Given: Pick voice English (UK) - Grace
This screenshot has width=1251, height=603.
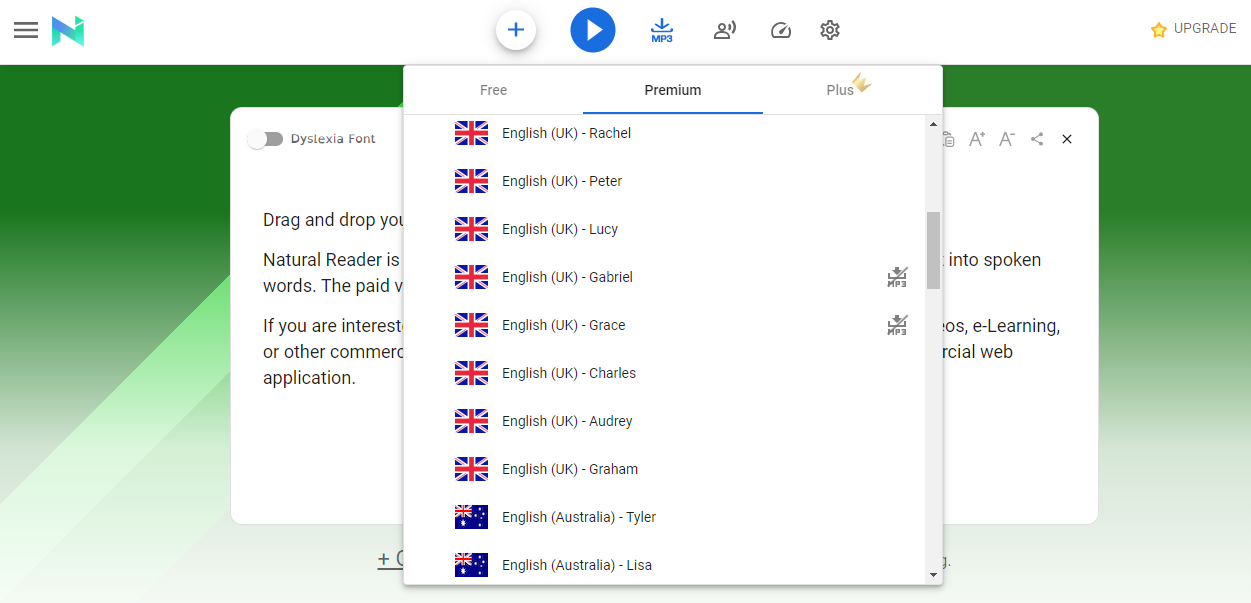Looking at the screenshot, I should 665,325.
